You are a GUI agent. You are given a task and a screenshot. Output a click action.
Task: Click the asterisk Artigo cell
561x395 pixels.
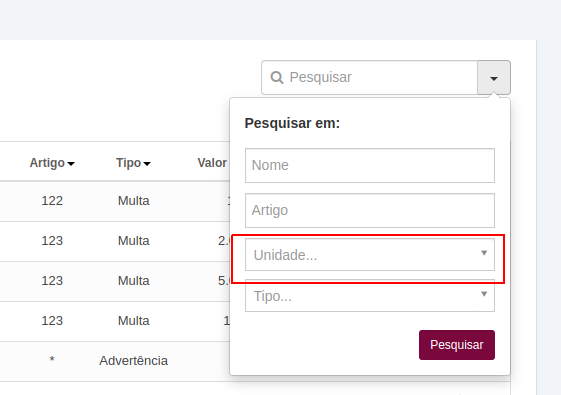52,359
